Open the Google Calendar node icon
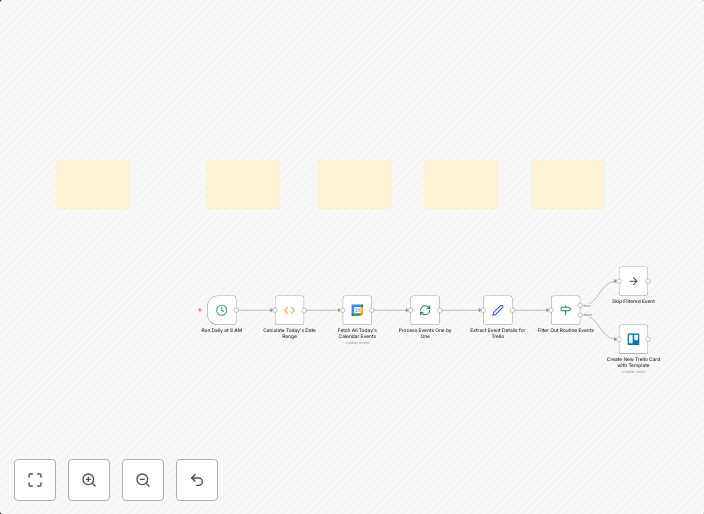The height and width of the screenshot is (514, 704). tap(357, 310)
